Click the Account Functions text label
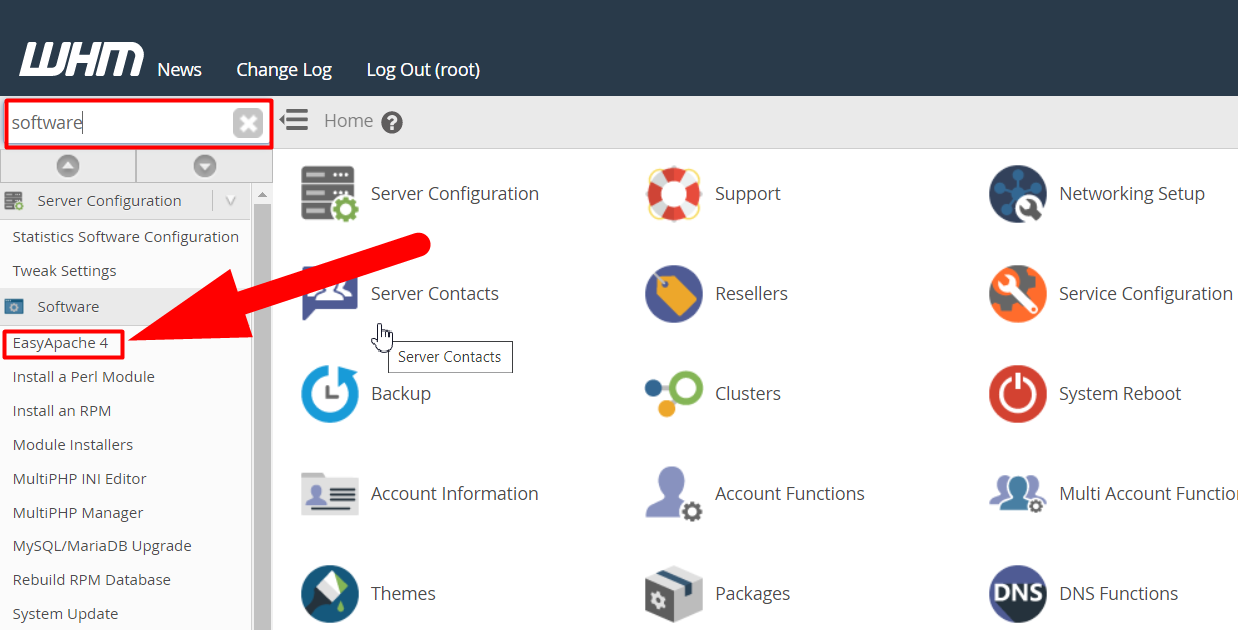The height and width of the screenshot is (630, 1238). pos(790,494)
